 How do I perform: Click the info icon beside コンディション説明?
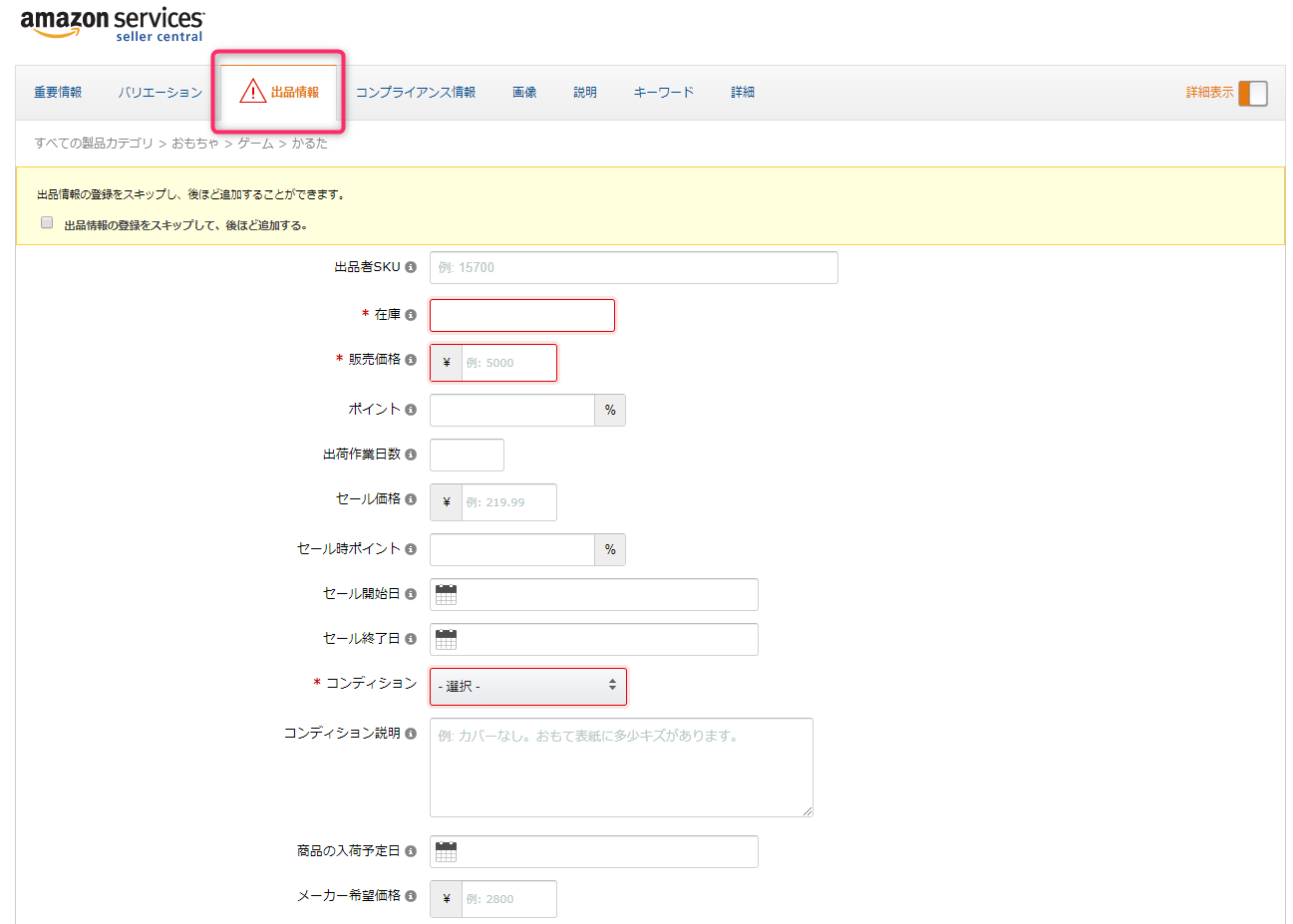tap(411, 734)
